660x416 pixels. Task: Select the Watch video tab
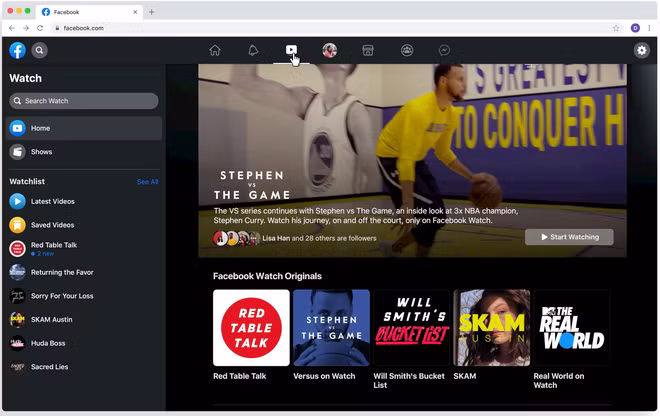pos(291,51)
